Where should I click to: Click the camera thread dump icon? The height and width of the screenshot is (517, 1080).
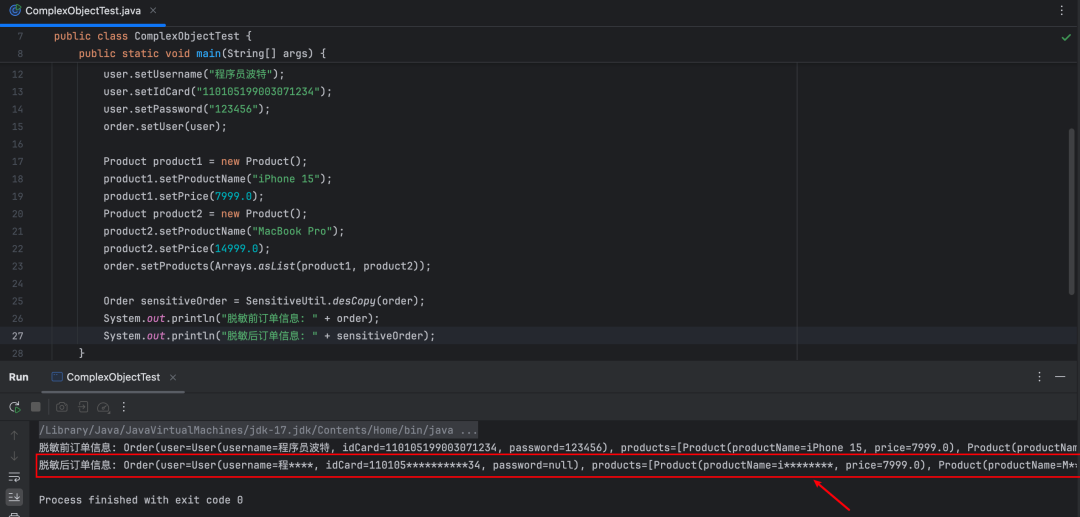click(x=62, y=407)
